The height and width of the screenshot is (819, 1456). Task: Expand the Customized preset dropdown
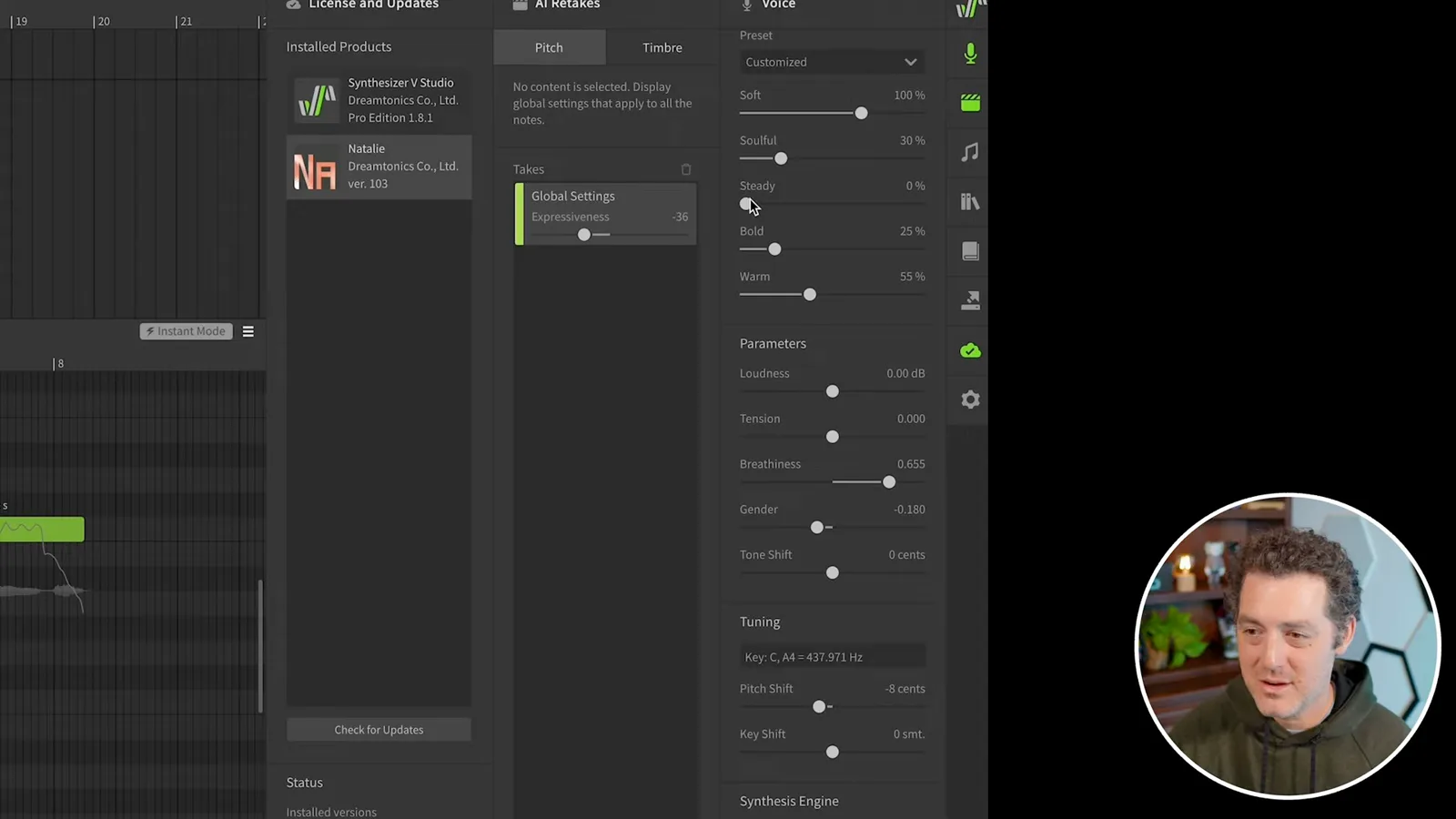(x=832, y=62)
